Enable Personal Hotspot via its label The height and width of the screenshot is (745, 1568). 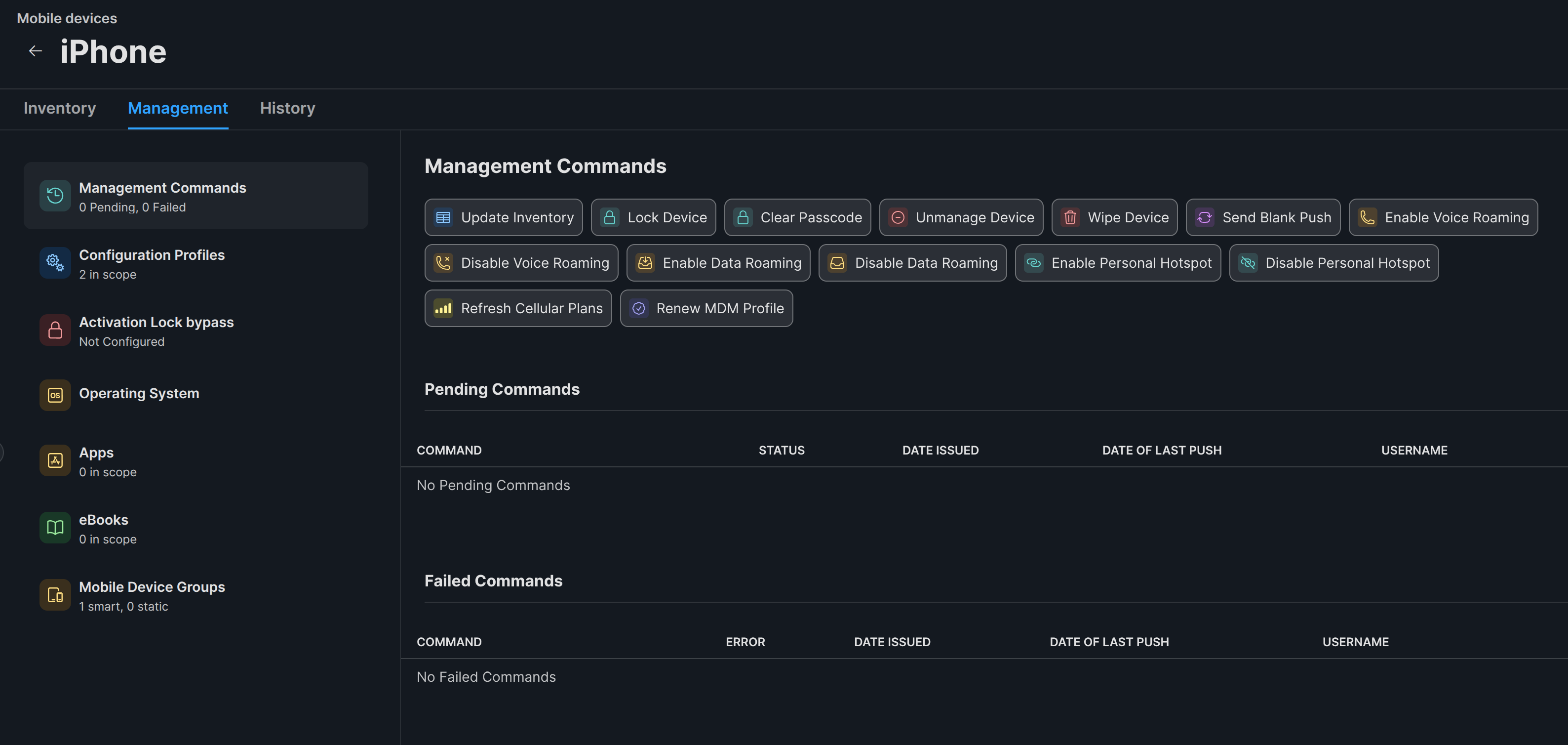point(1132,263)
